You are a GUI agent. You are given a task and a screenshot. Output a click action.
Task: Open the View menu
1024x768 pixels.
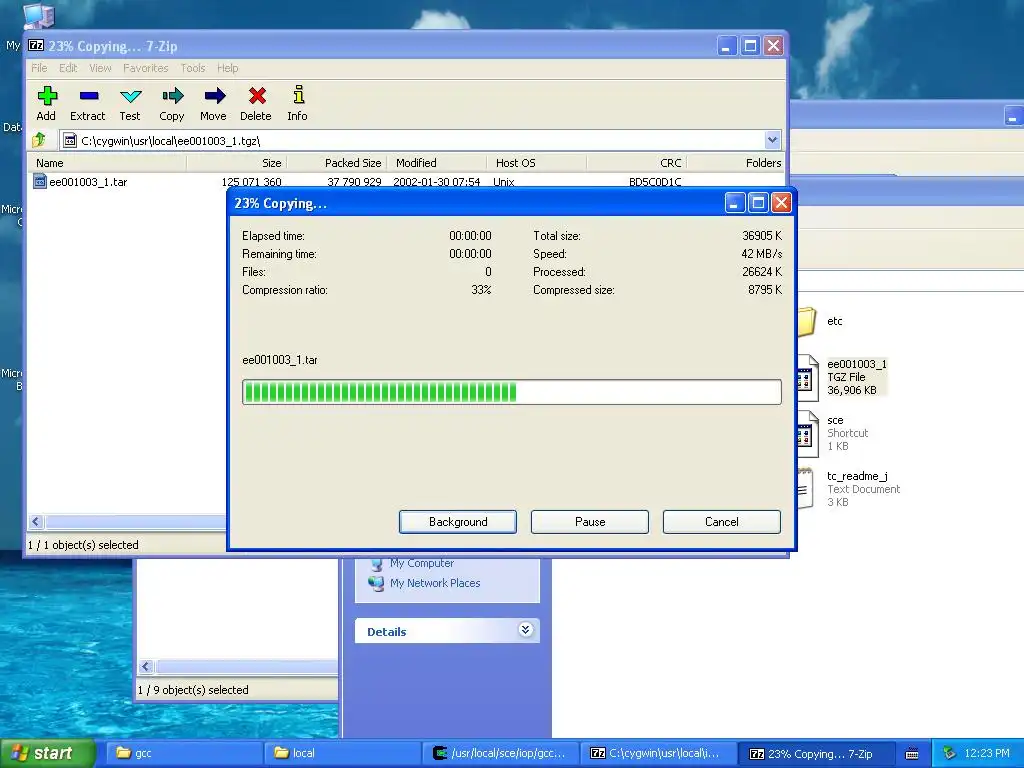pyautogui.click(x=100, y=68)
